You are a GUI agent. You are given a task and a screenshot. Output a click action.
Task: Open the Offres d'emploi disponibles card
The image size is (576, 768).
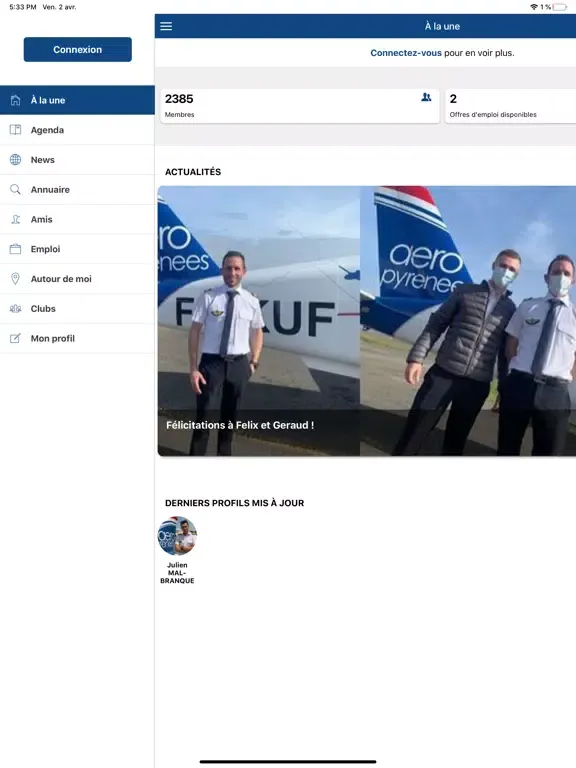[x=510, y=106]
